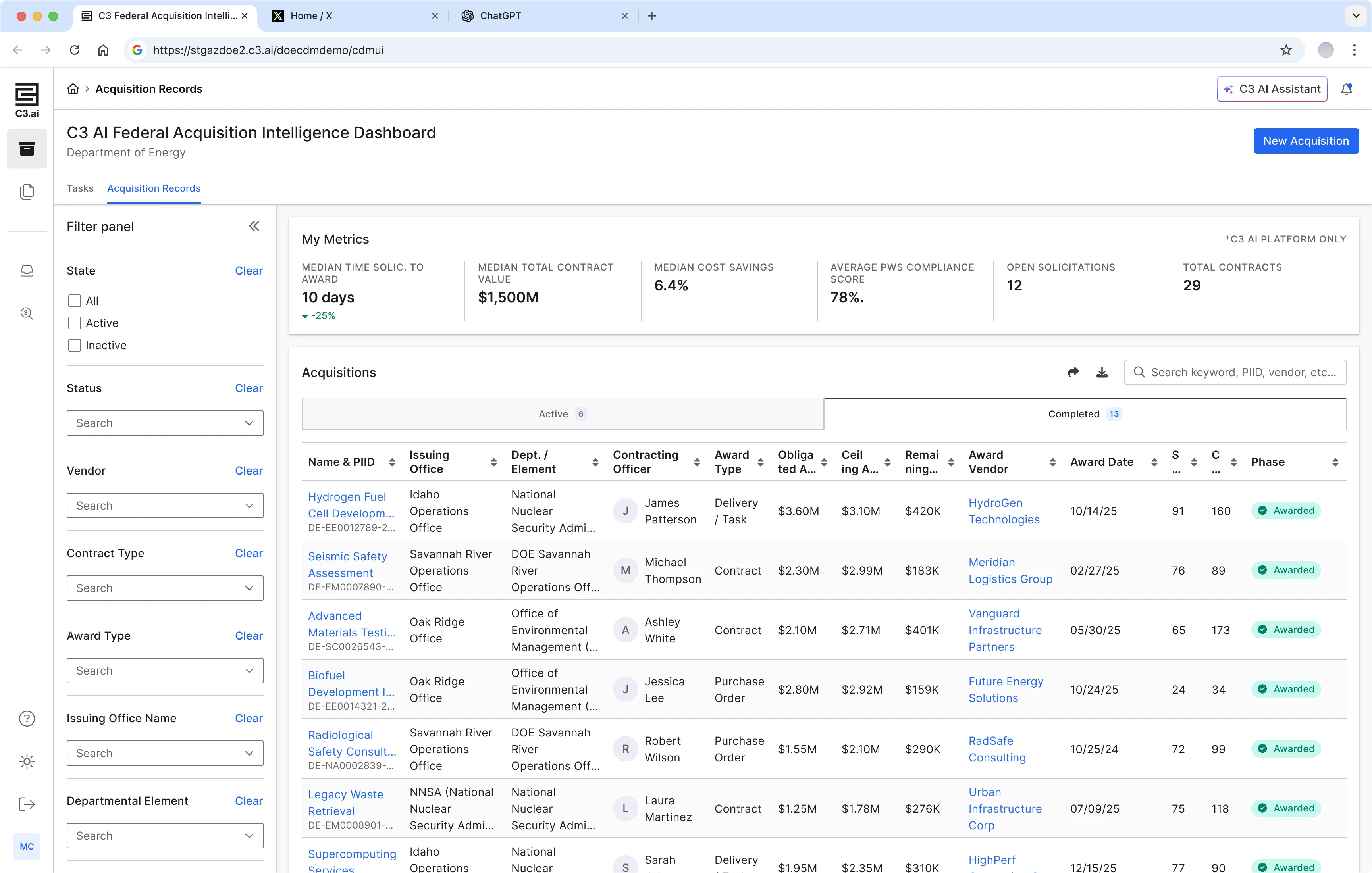Bookmark this page with the star
Image resolution: width=1372 pixels, height=873 pixels.
pos(1286,50)
